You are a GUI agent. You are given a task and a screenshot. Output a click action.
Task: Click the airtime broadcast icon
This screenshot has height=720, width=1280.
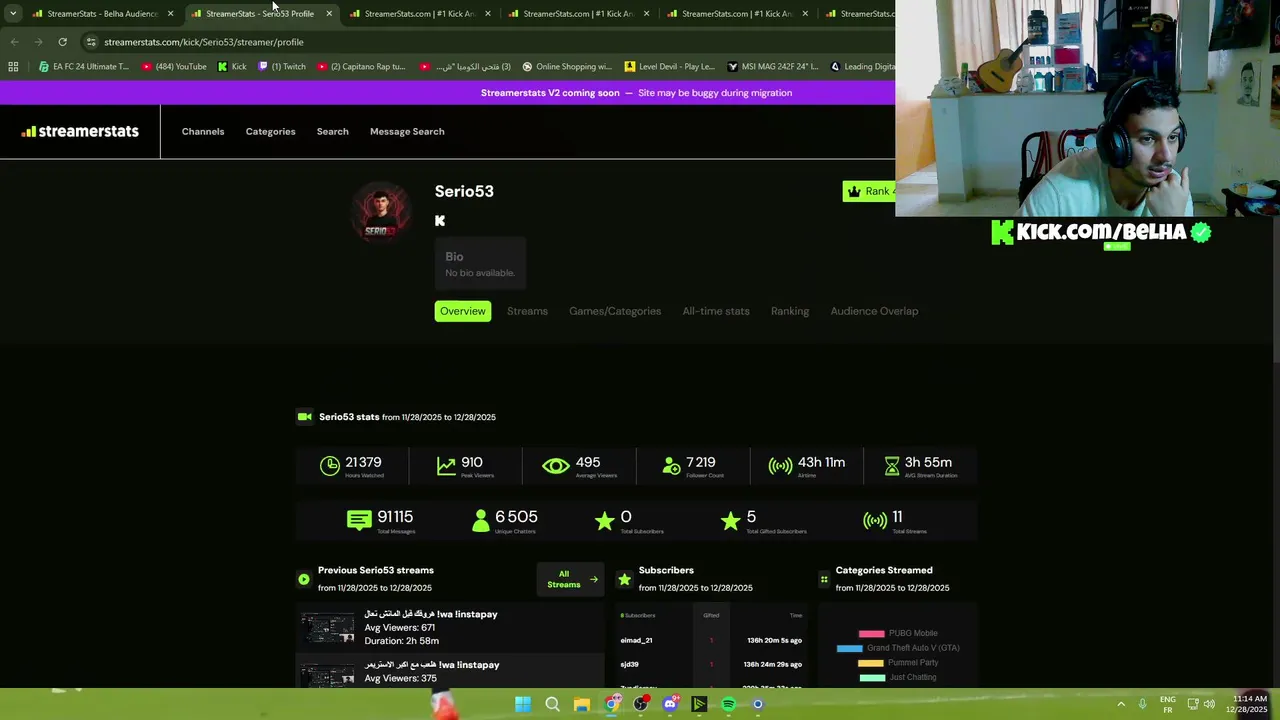[x=780, y=466]
